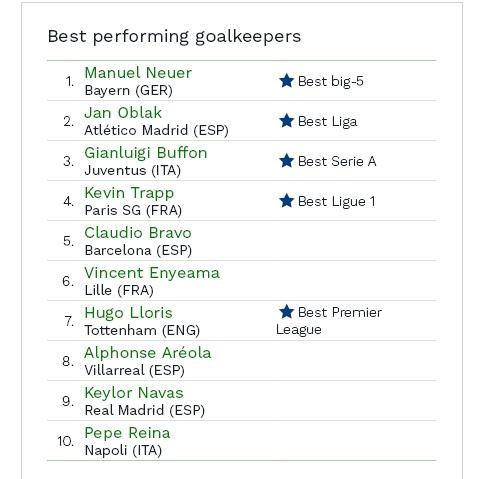Click the Napoli (ITA) club text
Viewport: 479px width, 479px height.
pos(123,450)
